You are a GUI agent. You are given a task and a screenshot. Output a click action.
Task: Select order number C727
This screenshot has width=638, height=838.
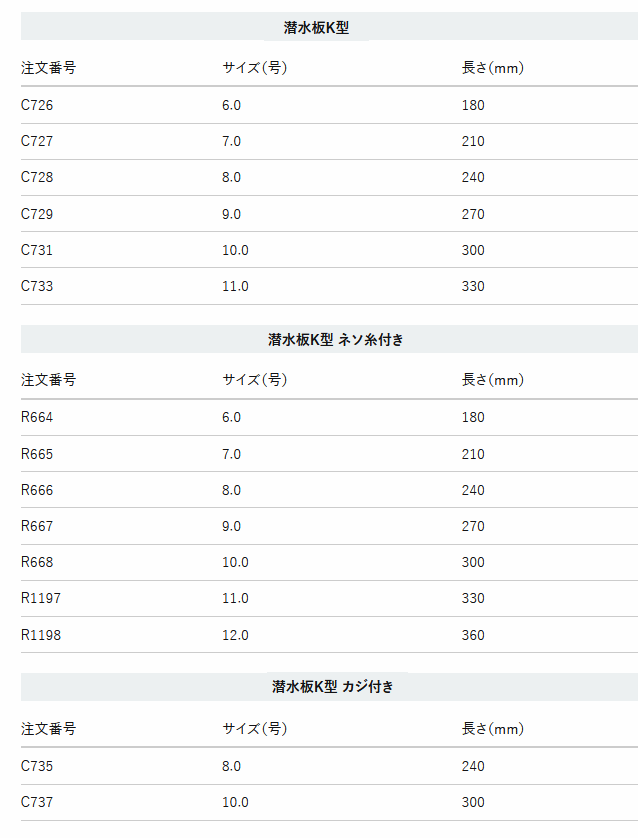click(37, 141)
